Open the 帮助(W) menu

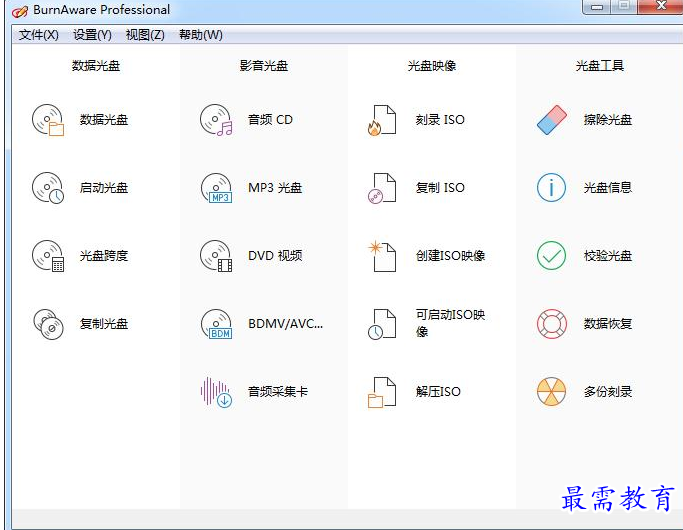200,35
